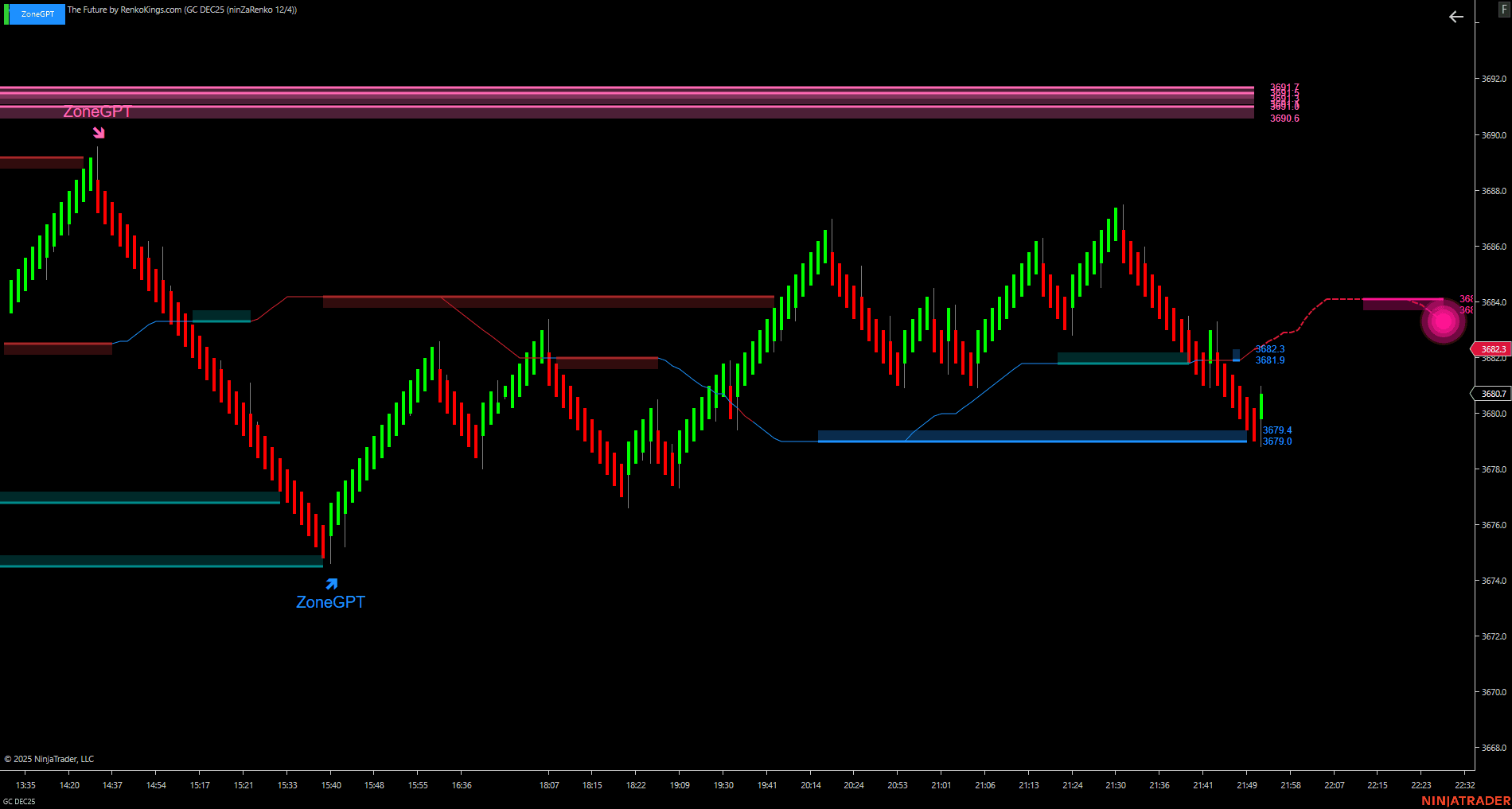Click the pink ZoneGPT down-arrow signal marker
The width and height of the screenshot is (1512, 809).
tap(99, 132)
